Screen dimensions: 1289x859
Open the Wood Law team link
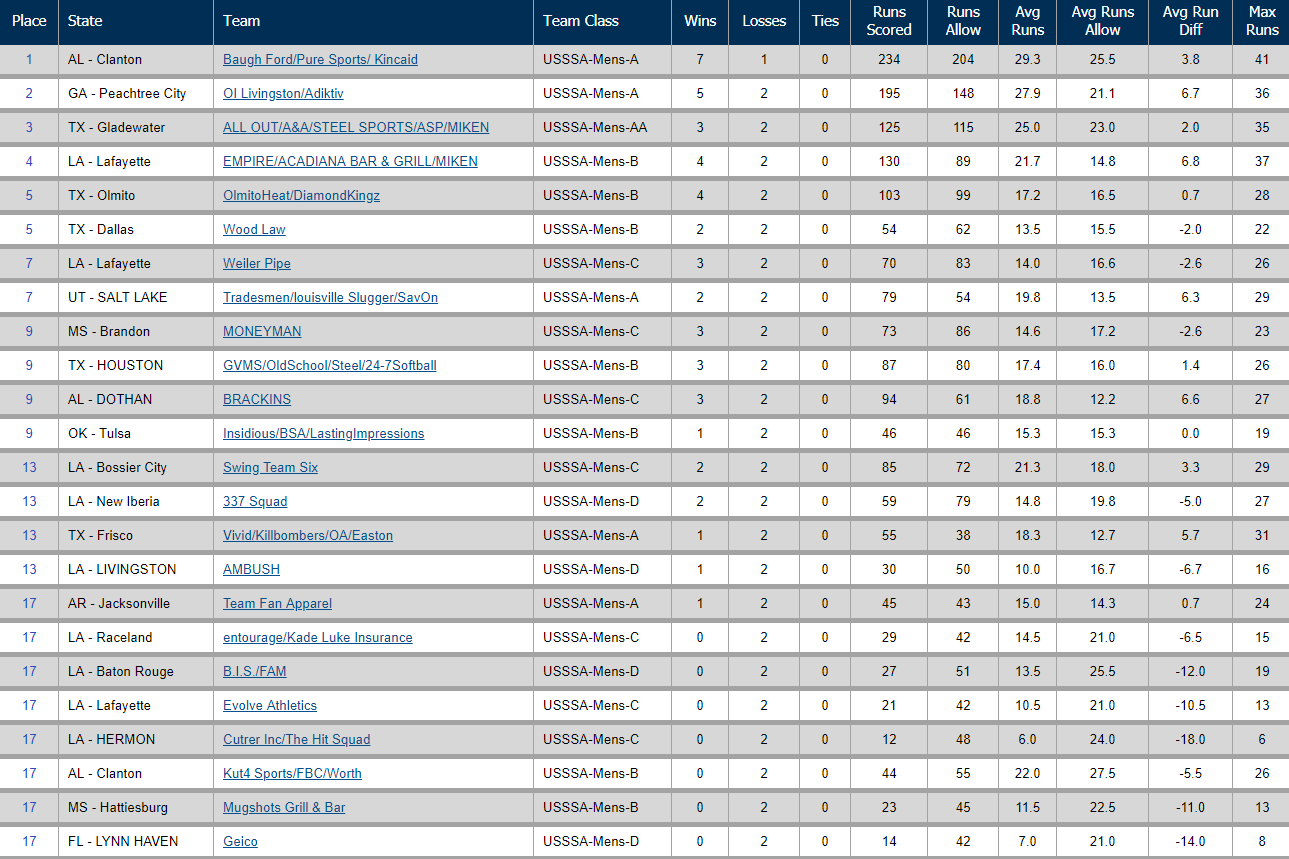tap(254, 229)
